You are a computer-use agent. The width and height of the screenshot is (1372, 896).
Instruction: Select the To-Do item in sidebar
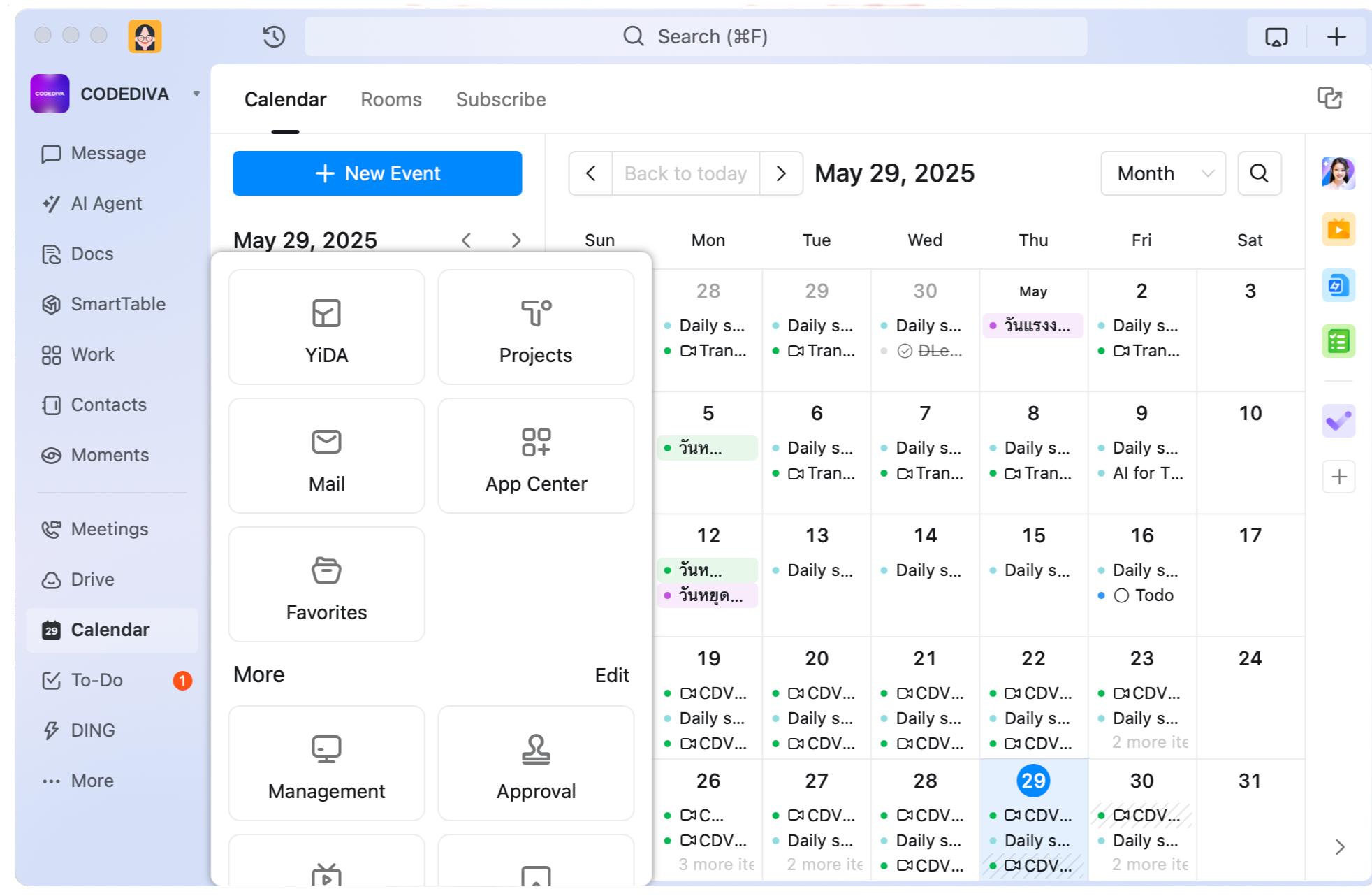click(x=96, y=680)
